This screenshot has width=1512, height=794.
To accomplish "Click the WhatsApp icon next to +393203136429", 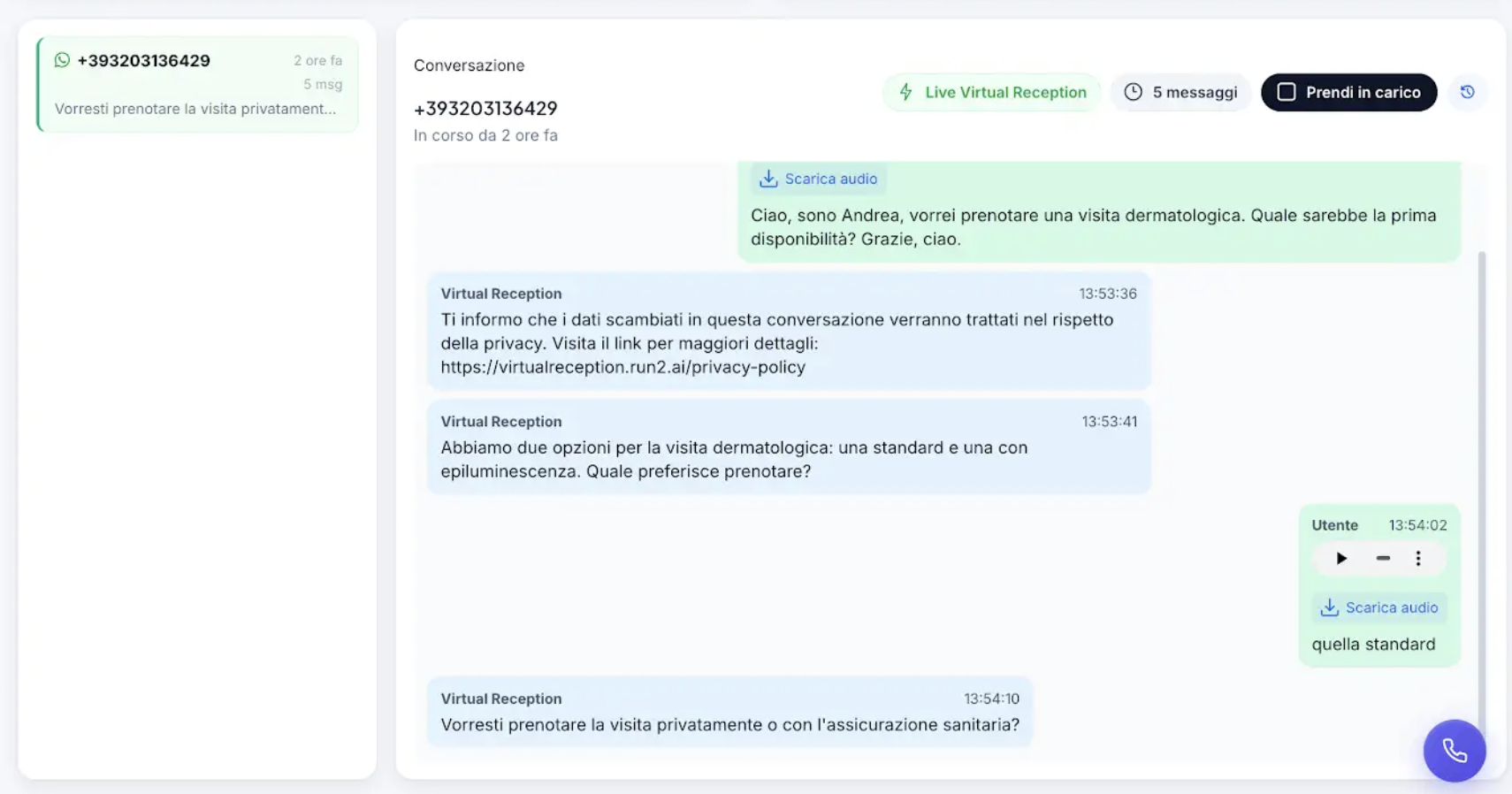I will click(x=62, y=60).
